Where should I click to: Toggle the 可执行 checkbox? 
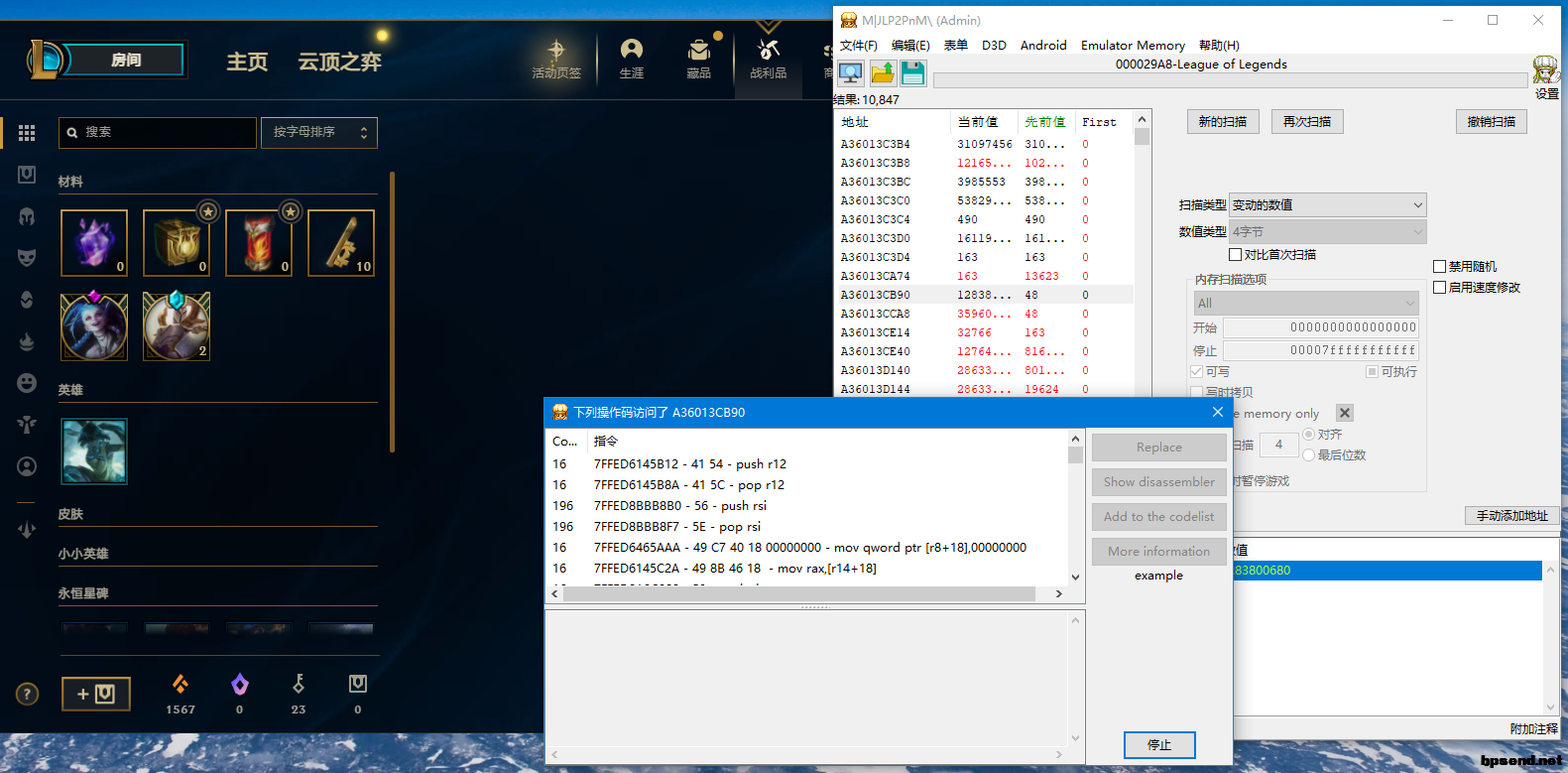tap(1372, 371)
